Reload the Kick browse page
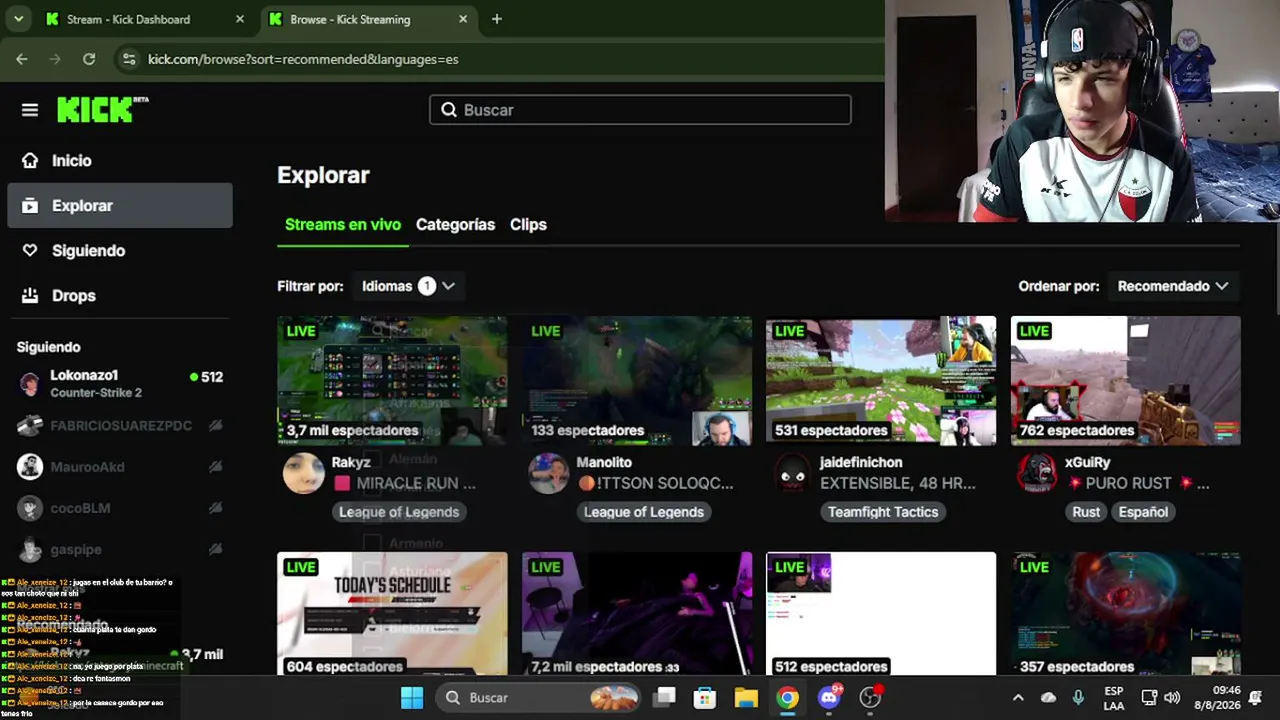The height and width of the screenshot is (720, 1280). (89, 59)
